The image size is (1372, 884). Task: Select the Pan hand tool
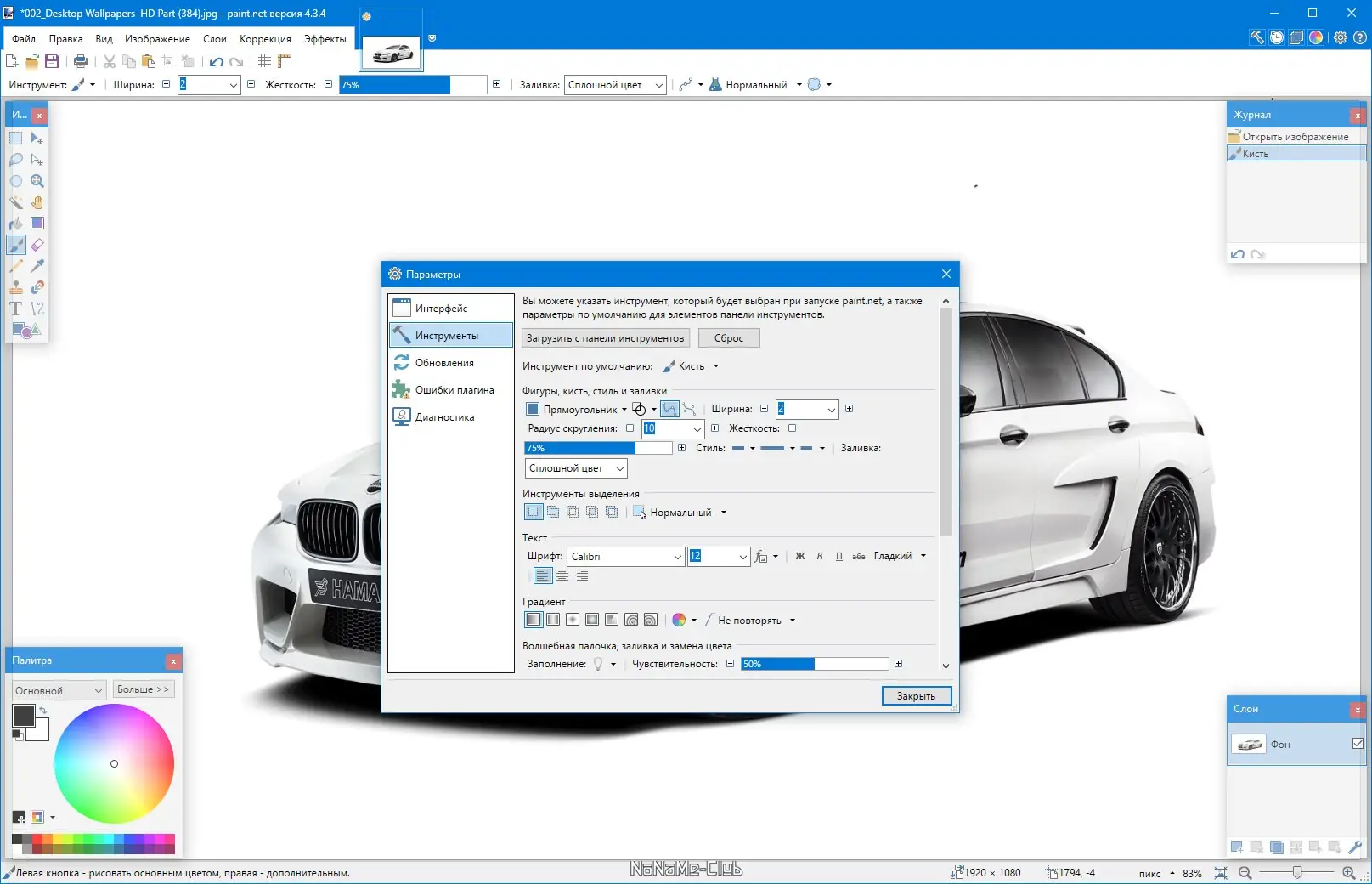37,202
